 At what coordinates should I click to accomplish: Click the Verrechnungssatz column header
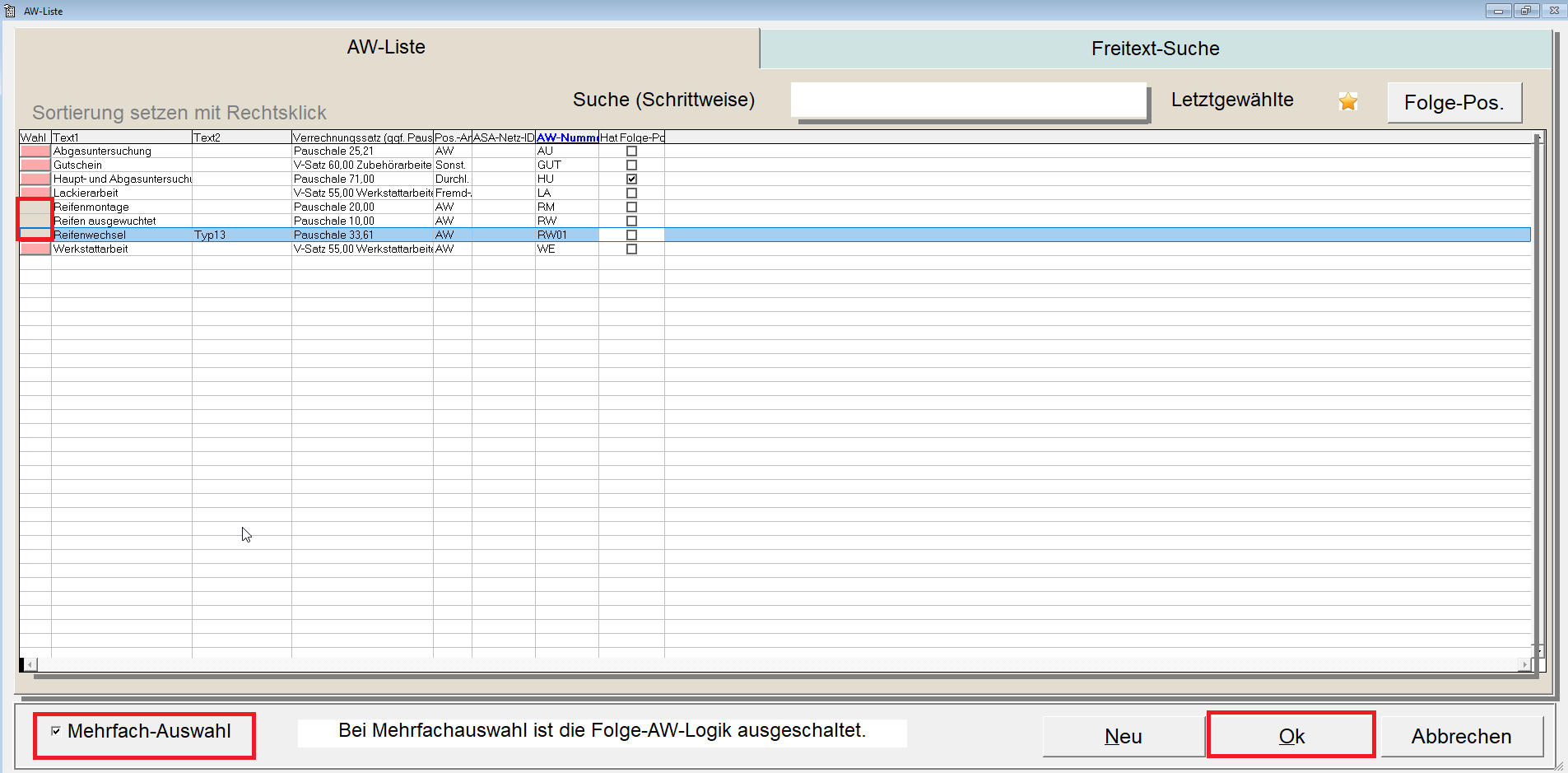click(362, 137)
